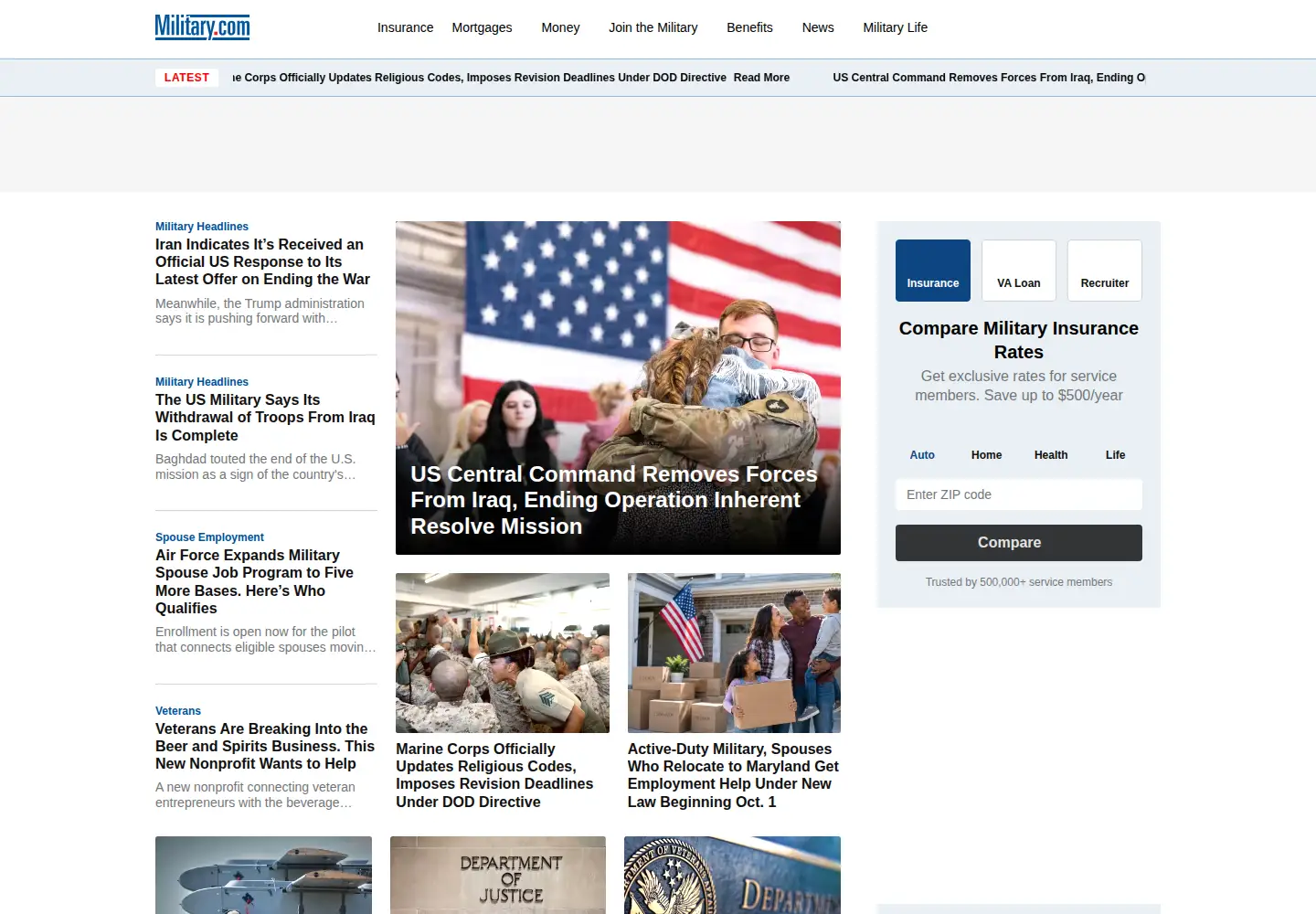The image size is (1316, 914).
Task: Click A new nonprofit connecting veteran summary
Action: click(255, 795)
